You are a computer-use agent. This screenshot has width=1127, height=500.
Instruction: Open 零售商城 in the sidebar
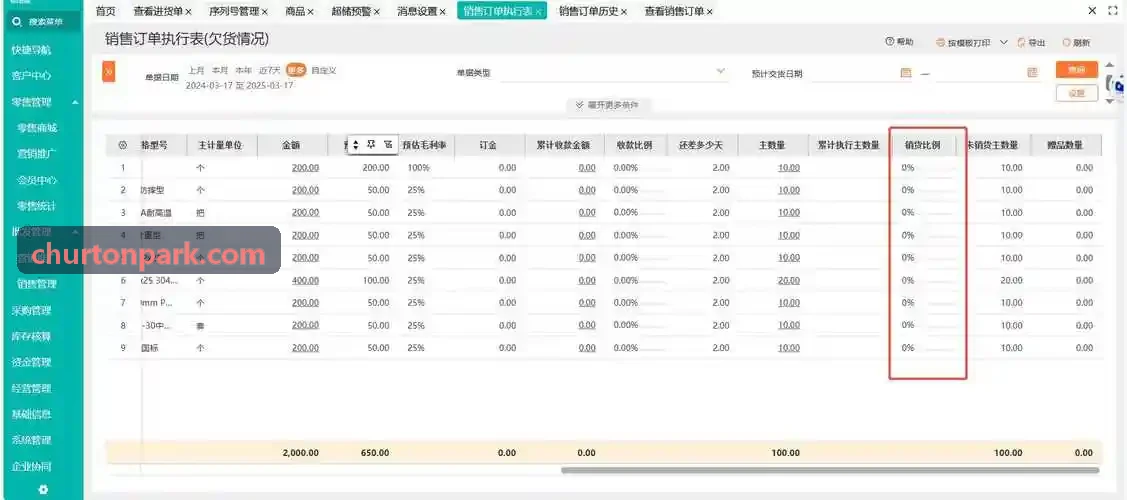coord(37,128)
